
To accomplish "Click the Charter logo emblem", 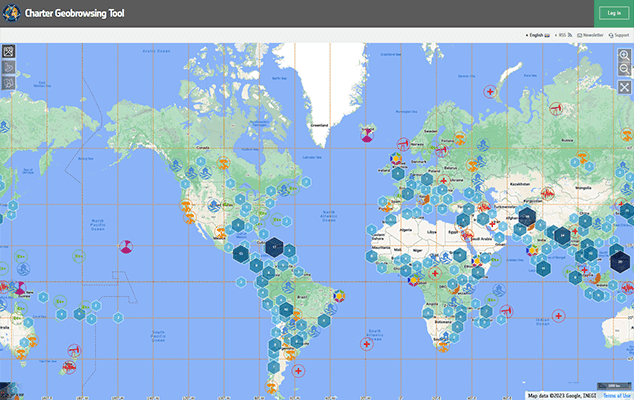I will [x=11, y=13].
